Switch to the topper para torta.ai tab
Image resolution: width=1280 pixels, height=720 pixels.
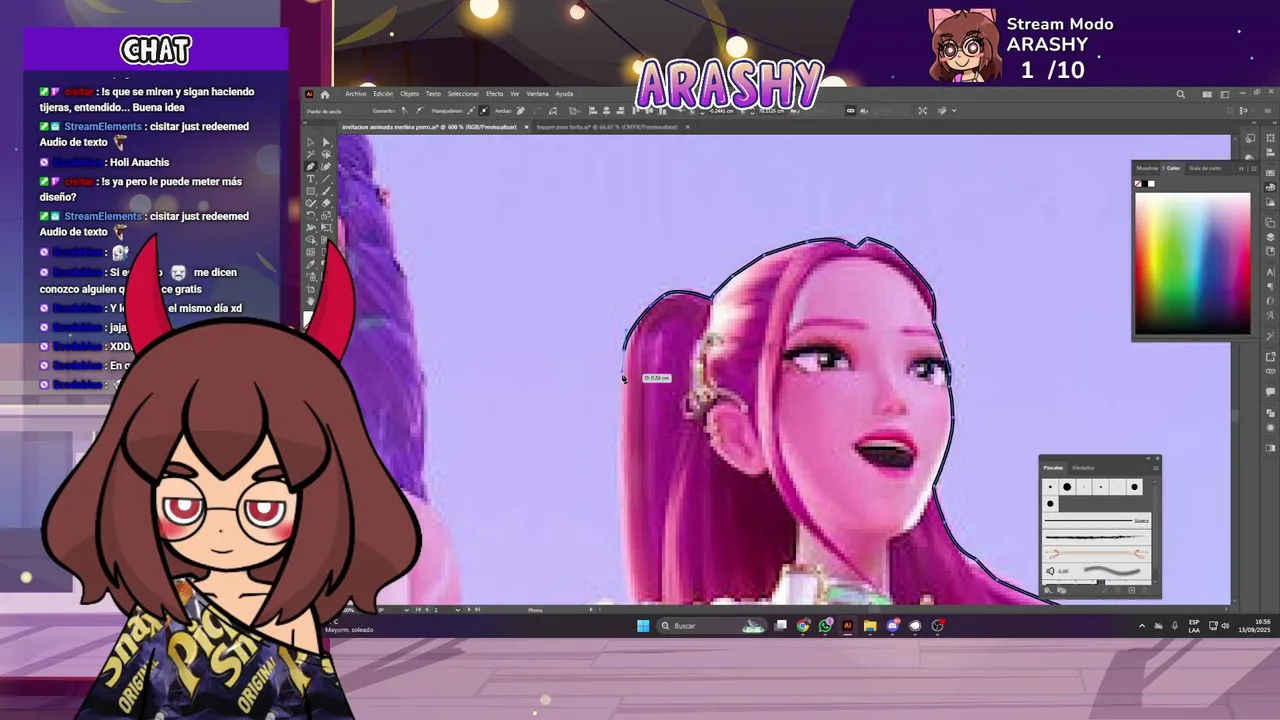point(607,127)
